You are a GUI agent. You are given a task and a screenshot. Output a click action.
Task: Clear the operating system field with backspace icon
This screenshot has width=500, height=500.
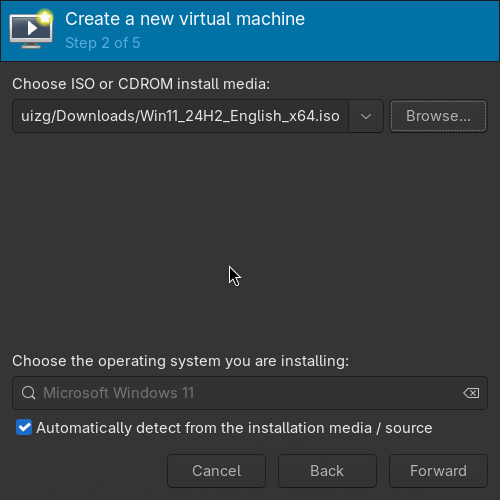471,393
